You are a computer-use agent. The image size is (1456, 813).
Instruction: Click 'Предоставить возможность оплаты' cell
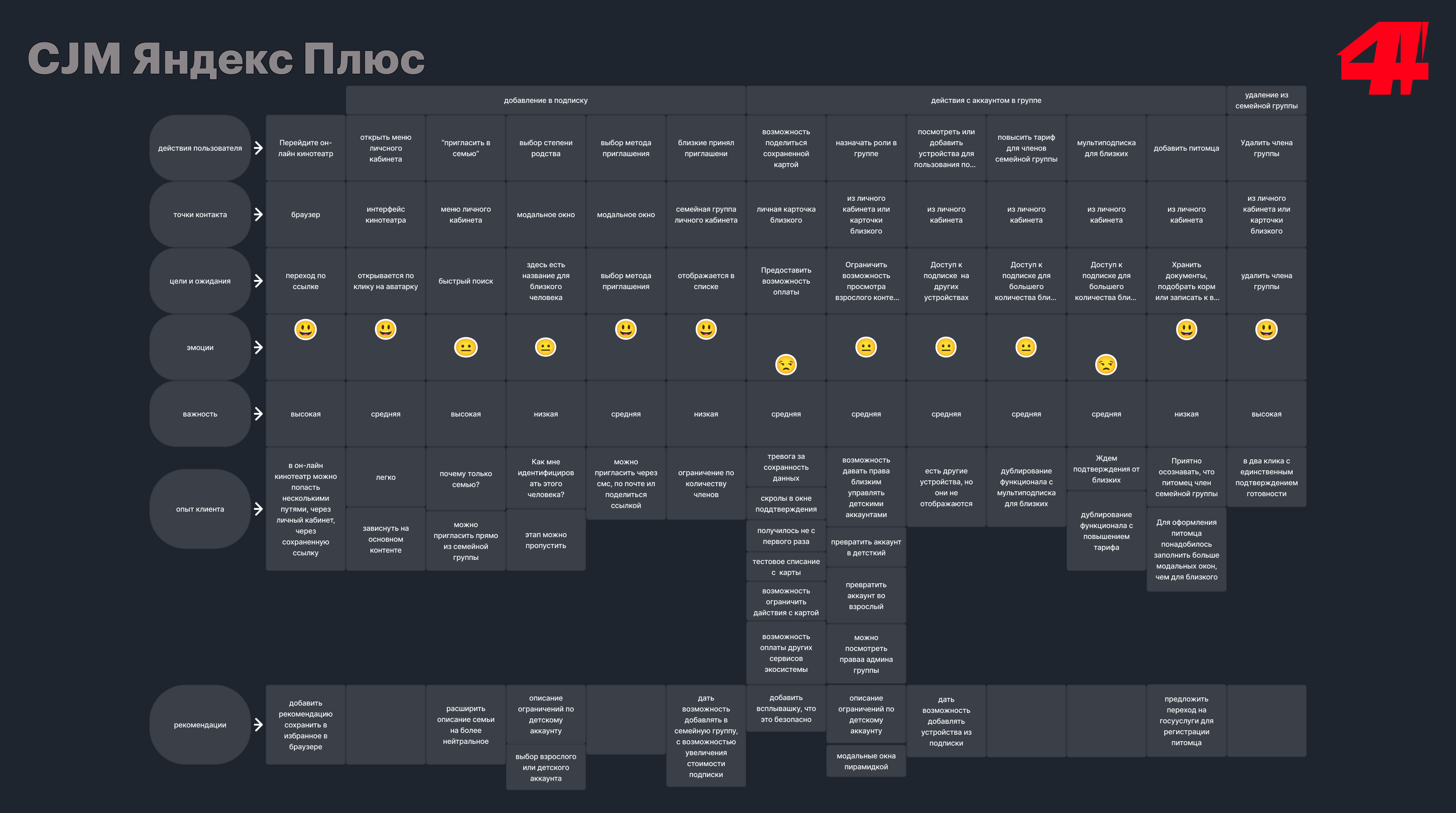point(786,281)
